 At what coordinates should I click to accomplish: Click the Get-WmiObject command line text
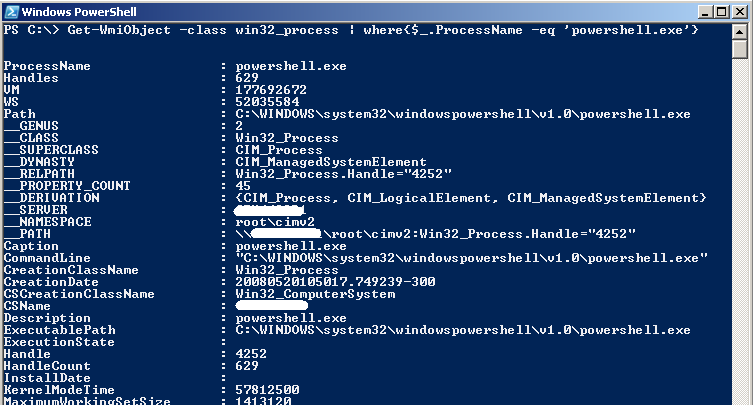point(351,30)
